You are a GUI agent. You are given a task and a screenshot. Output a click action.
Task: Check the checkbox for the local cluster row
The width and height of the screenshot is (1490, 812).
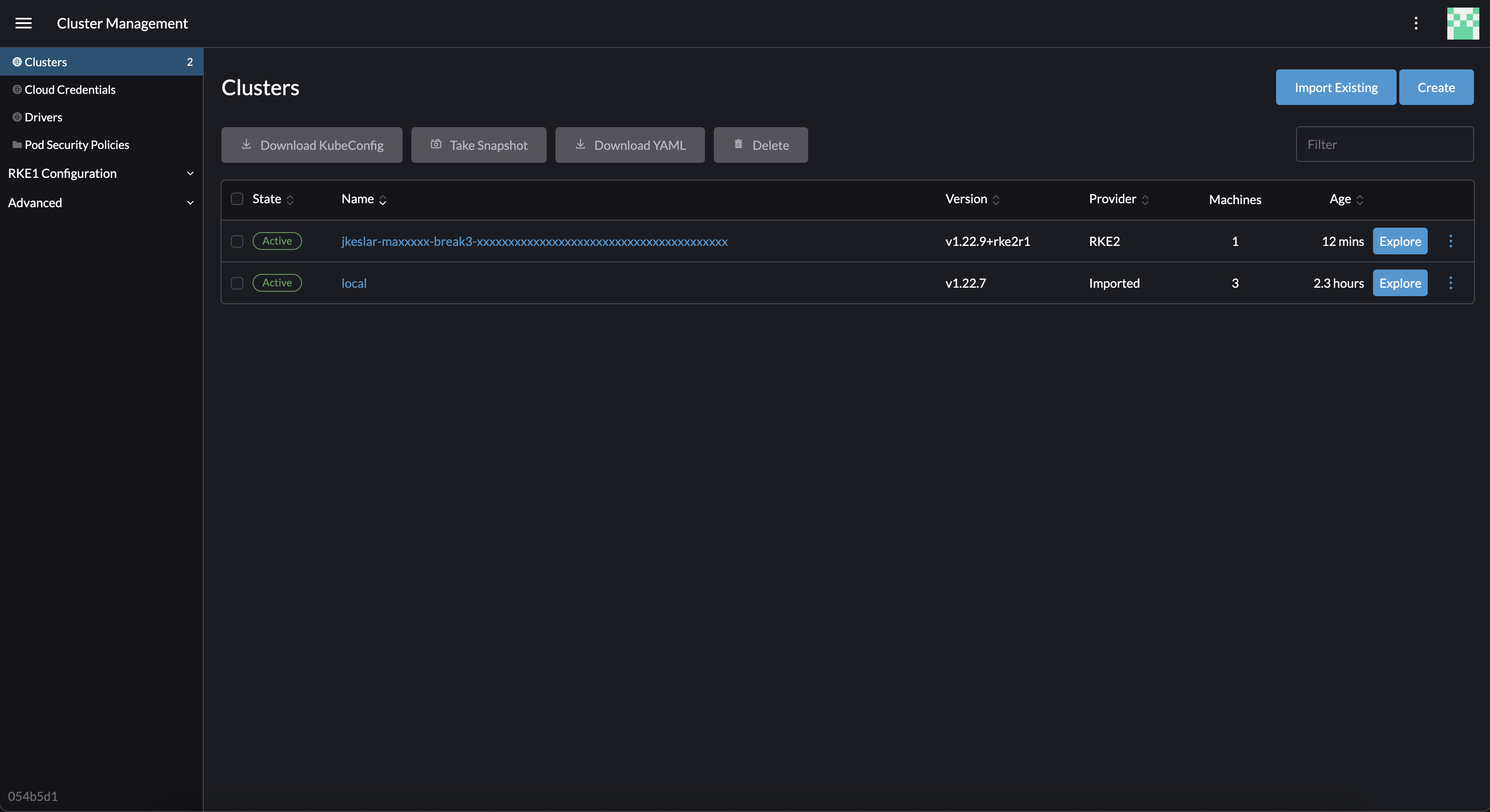click(237, 283)
